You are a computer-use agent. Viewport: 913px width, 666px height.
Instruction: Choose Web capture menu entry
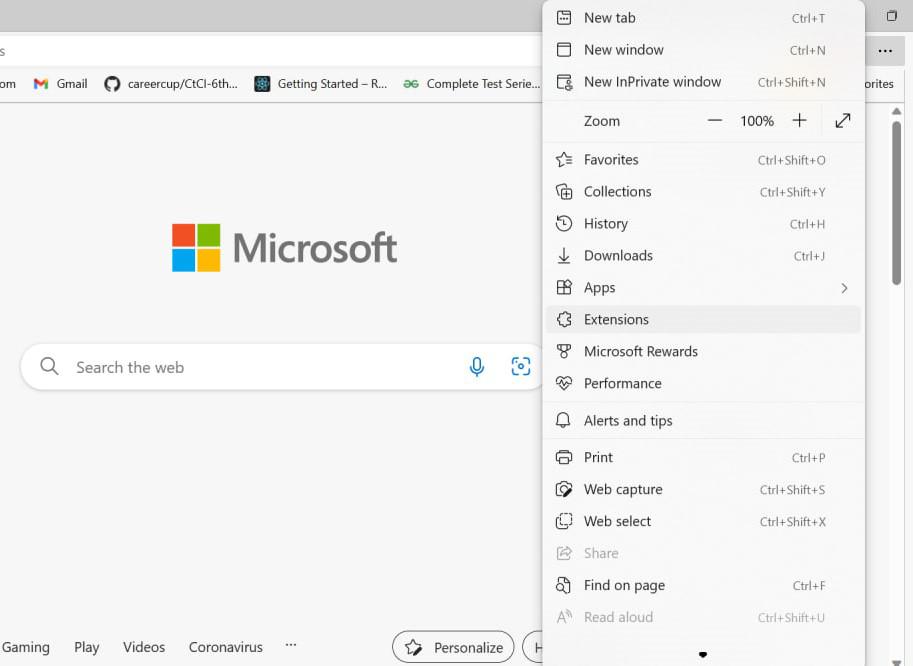703,490
